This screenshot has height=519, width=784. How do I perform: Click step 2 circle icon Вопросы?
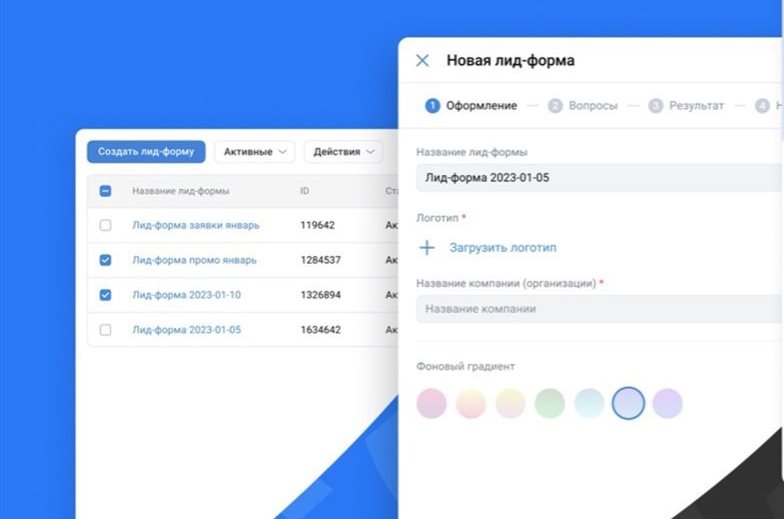pos(555,106)
